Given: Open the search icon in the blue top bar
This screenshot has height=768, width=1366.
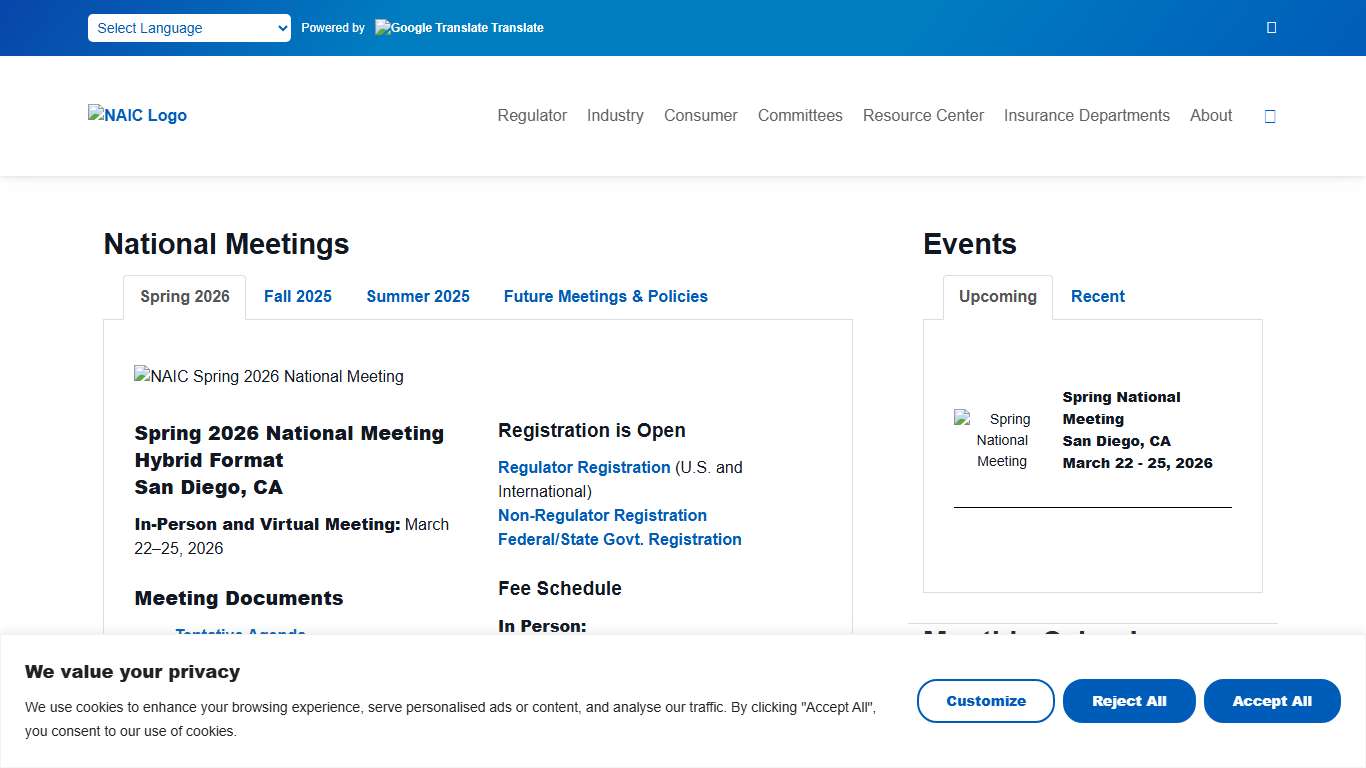Looking at the screenshot, I should pos(1271,27).
